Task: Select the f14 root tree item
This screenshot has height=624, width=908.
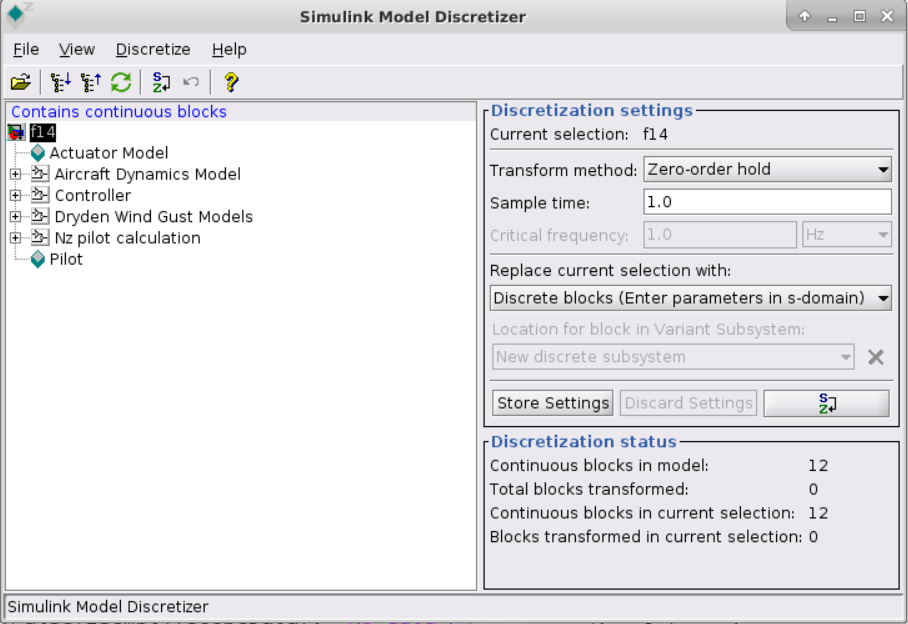Action: [x=43, y=133]
